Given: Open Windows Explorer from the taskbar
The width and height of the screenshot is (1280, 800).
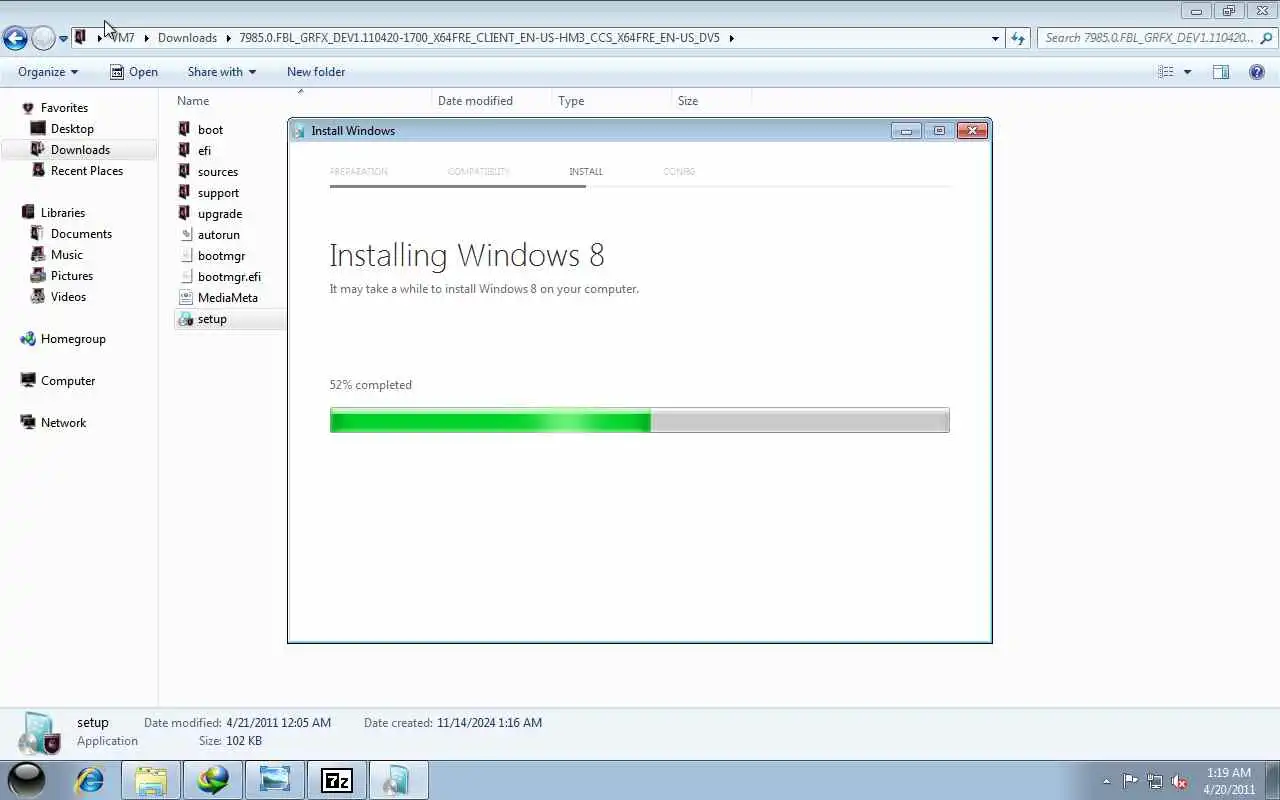Looking at the screenshot, I should 151,780.
